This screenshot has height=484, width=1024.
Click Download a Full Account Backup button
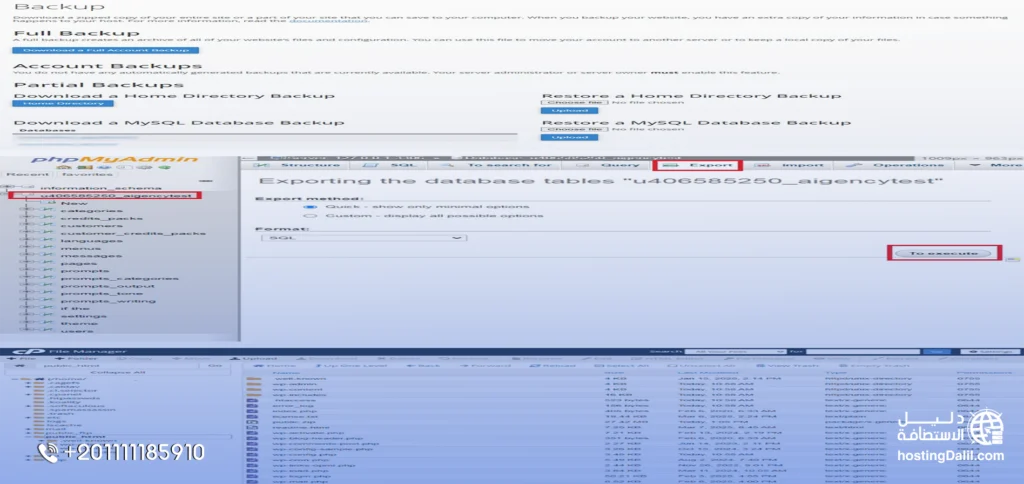pos(105,50)
